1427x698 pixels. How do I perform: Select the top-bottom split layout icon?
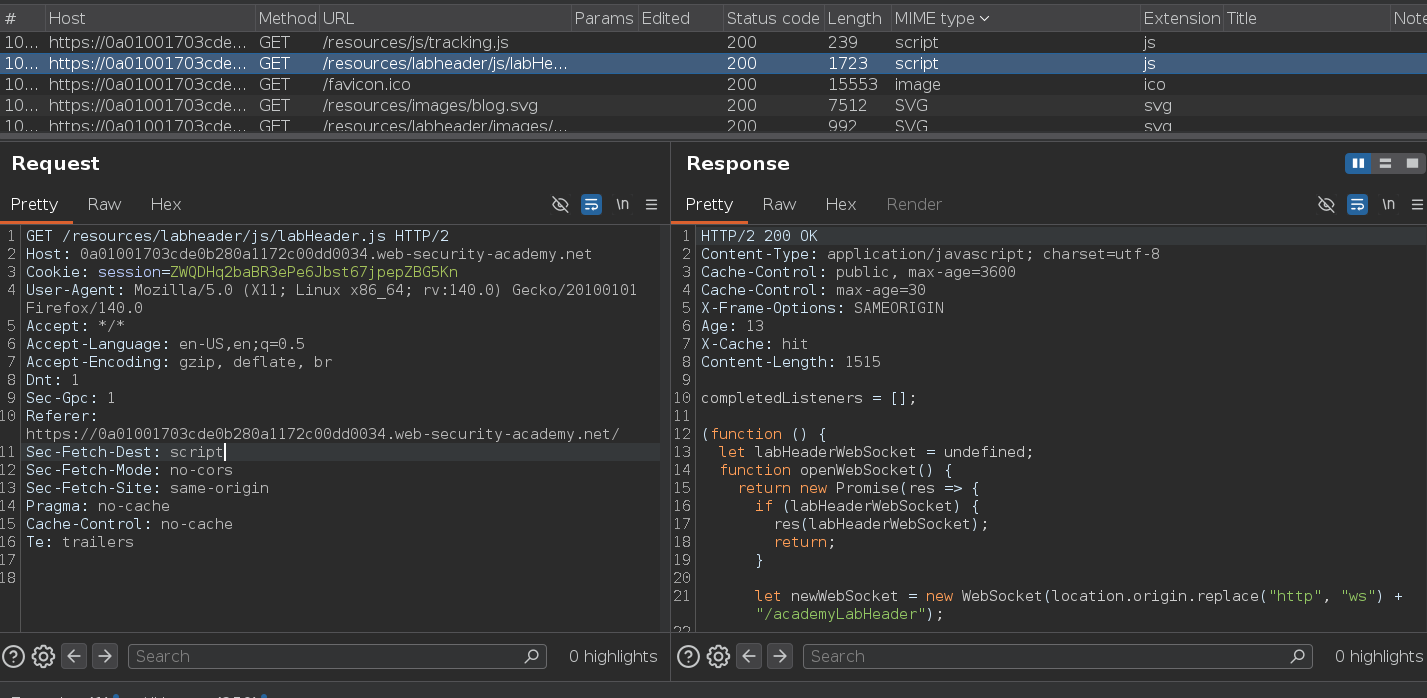point(1385,163)
